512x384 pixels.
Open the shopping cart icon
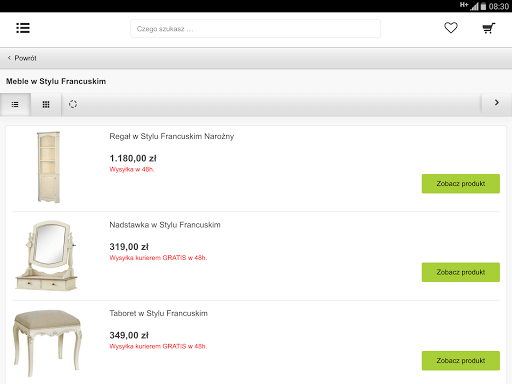coord(489,28)
